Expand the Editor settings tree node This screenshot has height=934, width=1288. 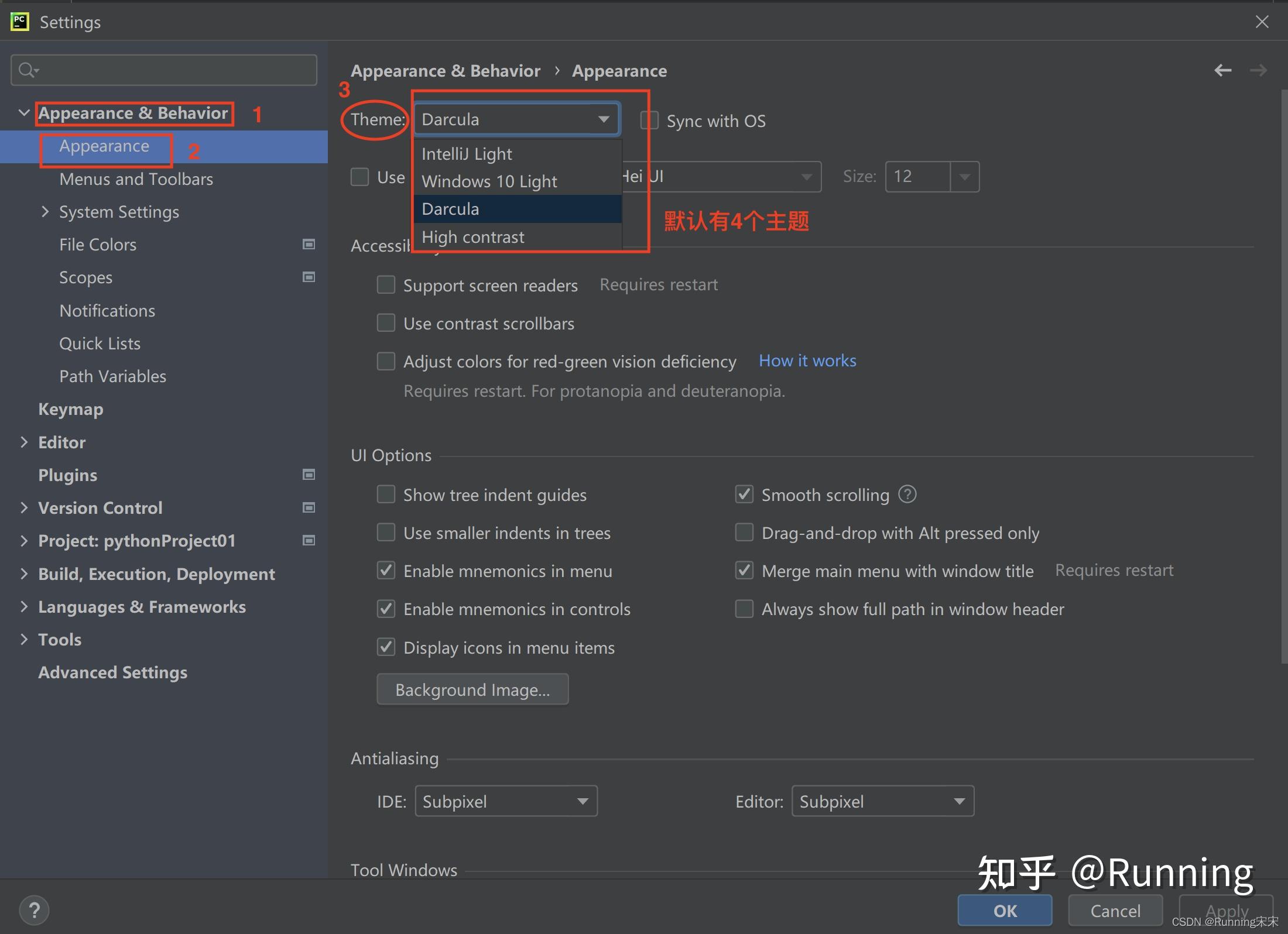point(24,442)
